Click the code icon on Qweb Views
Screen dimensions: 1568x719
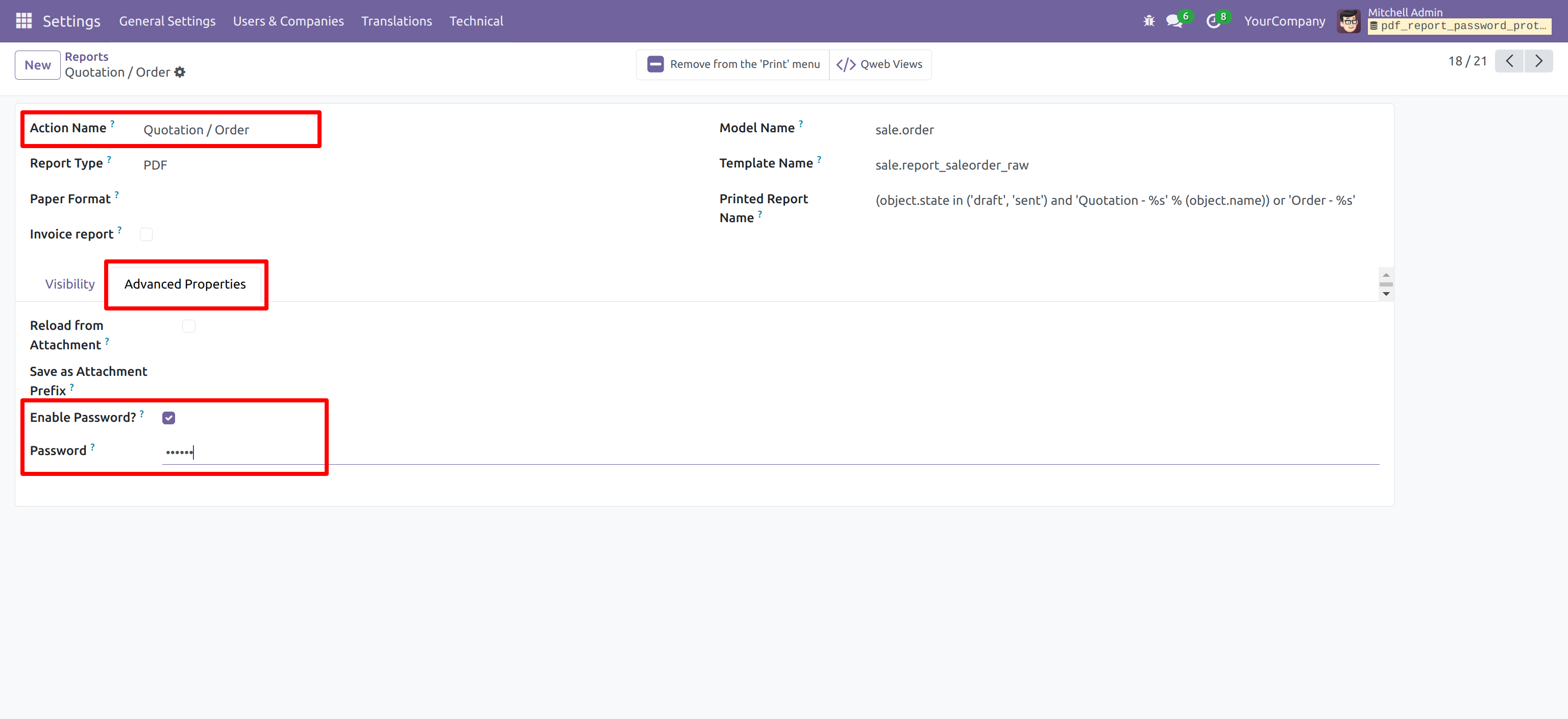[845, 64]
